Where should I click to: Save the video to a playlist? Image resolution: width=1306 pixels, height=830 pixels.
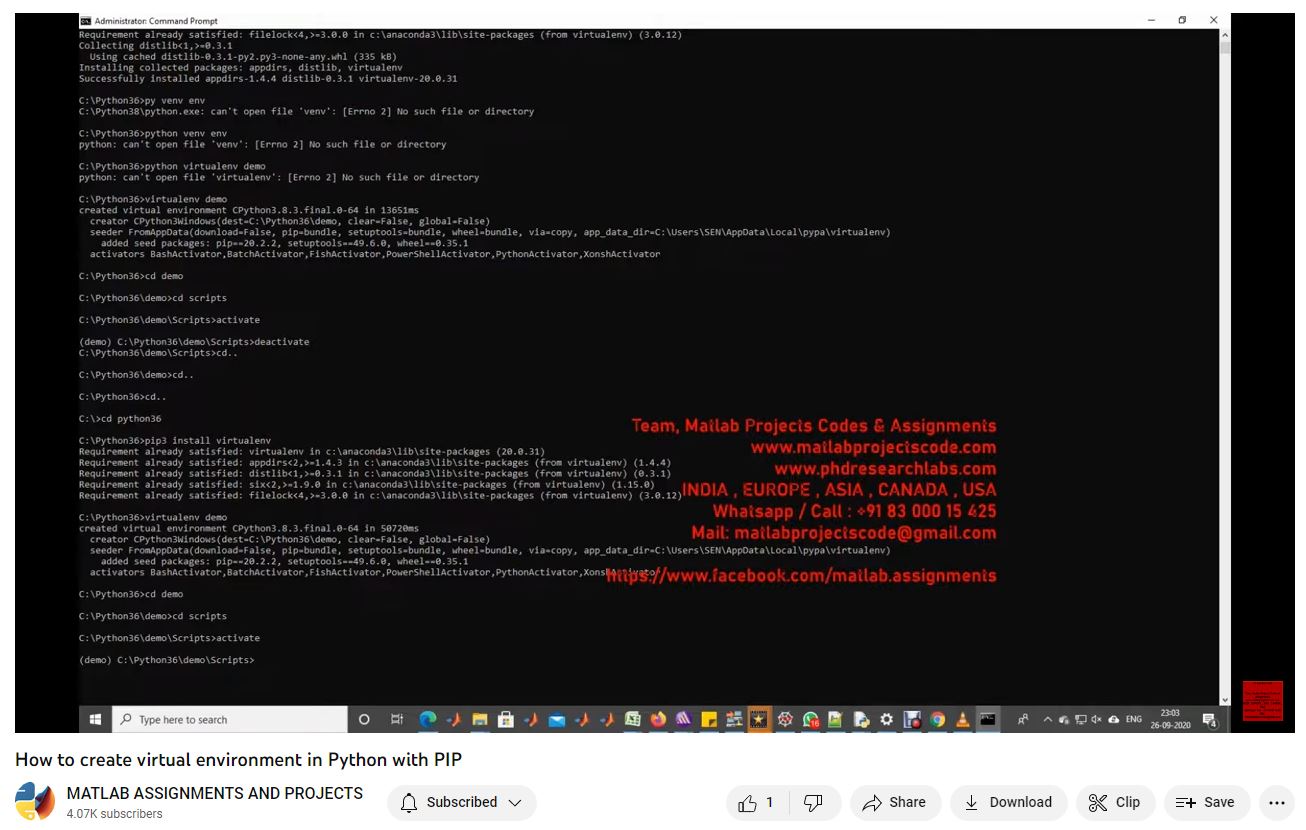point(1206,802)
